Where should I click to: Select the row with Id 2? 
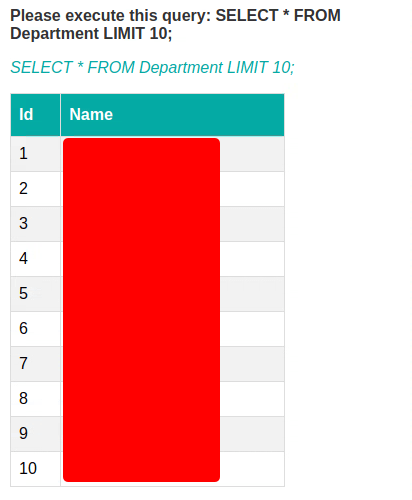point(147,189)
